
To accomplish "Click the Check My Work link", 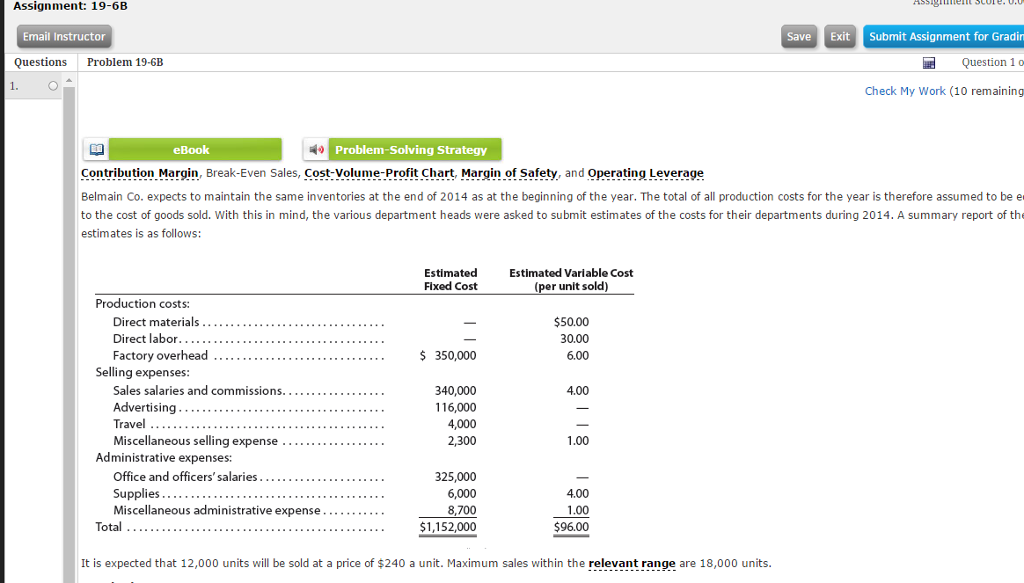I will click(904, 91).
